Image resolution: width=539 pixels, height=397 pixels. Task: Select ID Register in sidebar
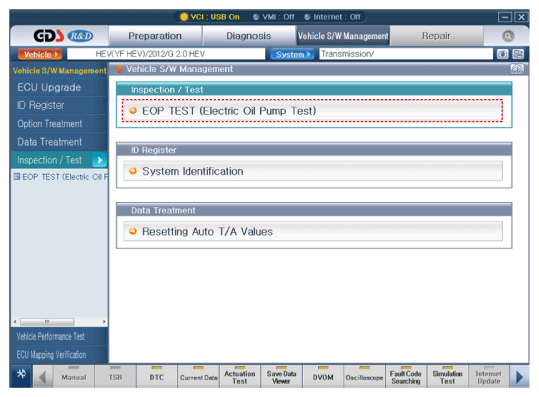[x=59, y=105]
